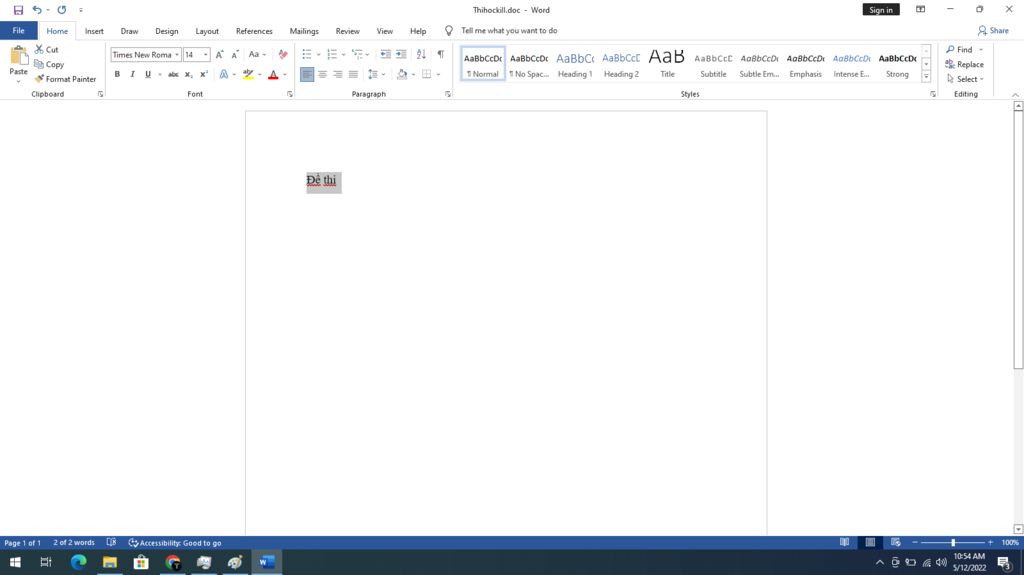Screen dimensions: 1024x575
Task: Cut the selected text
Action: [x=46, y=50]
